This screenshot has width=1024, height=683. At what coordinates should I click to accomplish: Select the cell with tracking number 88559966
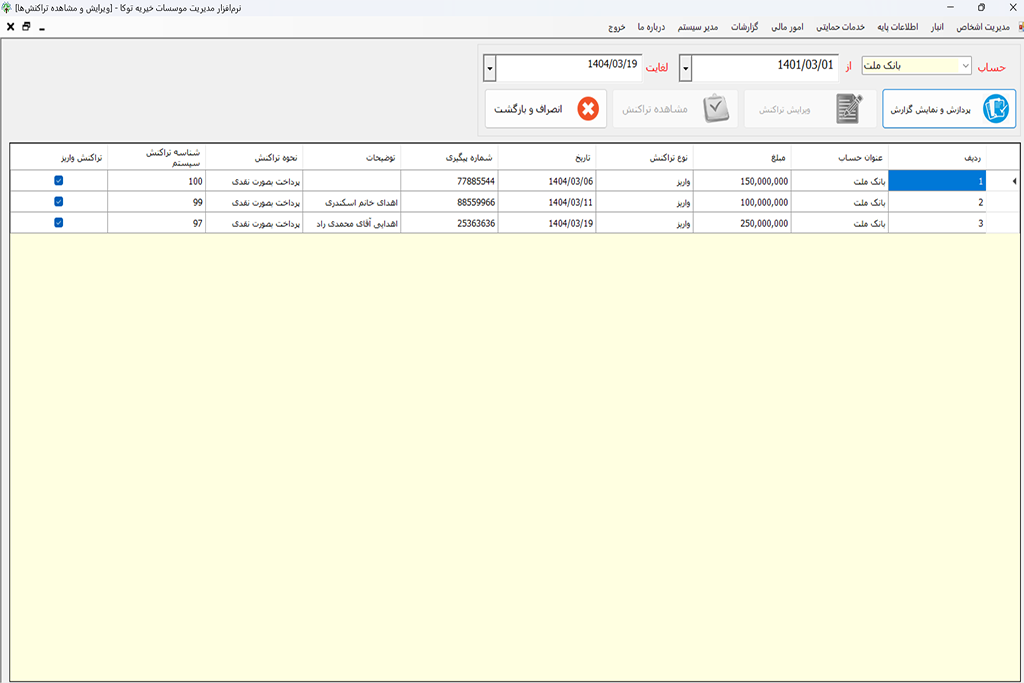449,202
